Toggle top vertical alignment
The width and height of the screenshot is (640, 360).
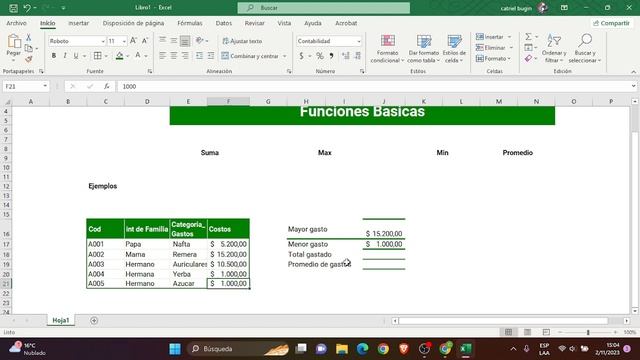pos(162,40)
